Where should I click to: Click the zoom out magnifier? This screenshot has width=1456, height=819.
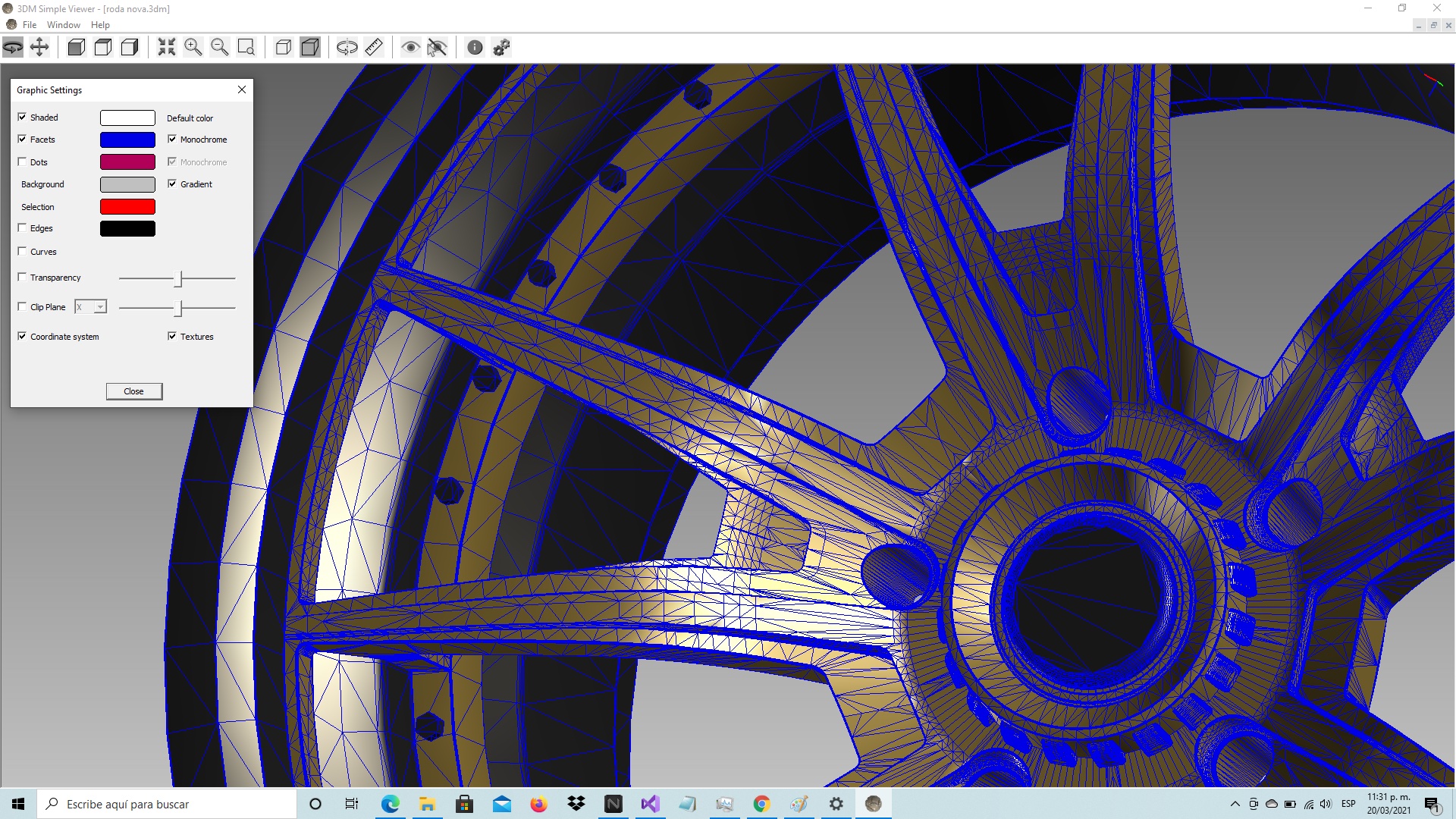pyautogui.click(x=220, y=47)
